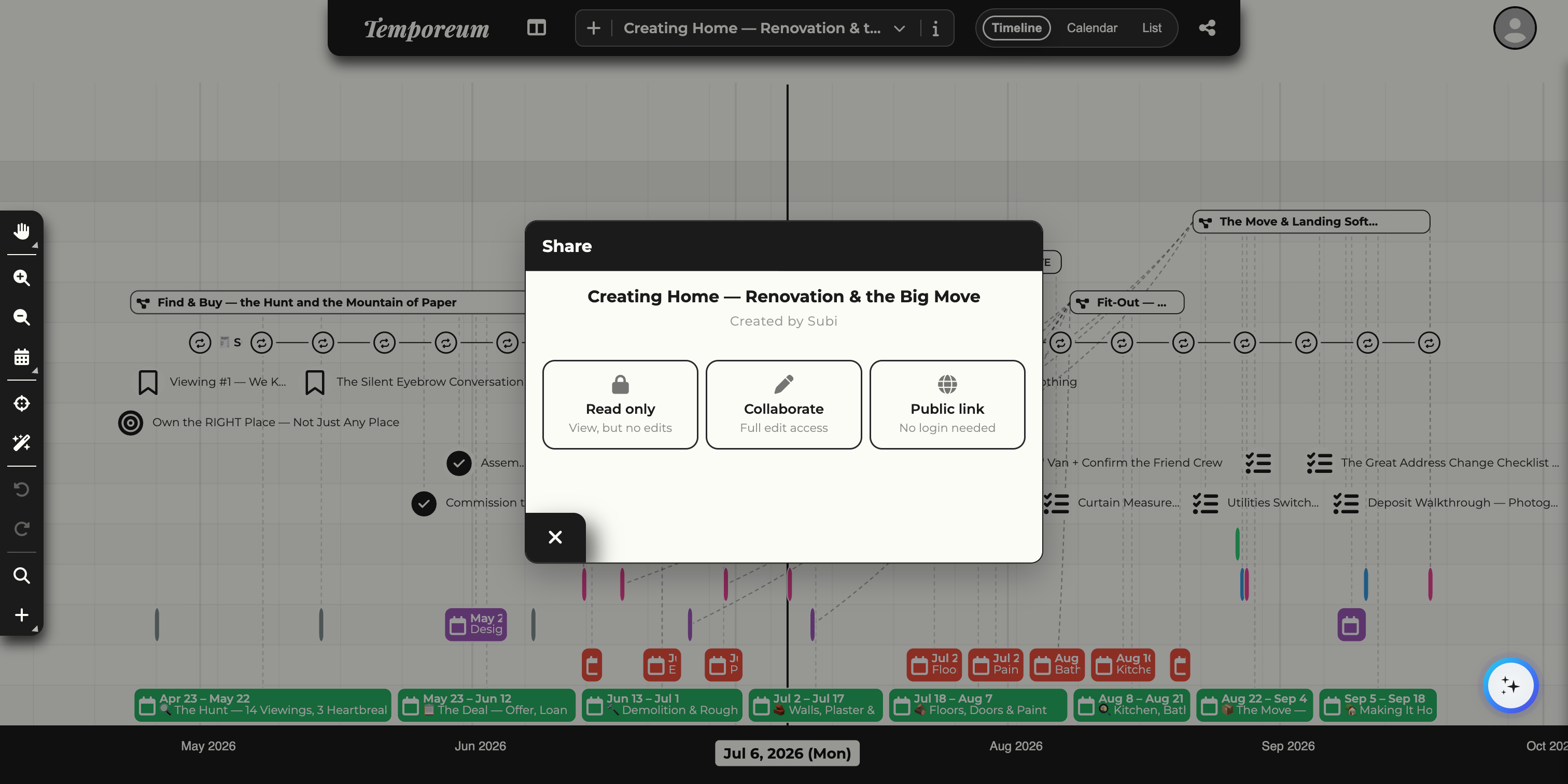Open the user profile avatar
This screenshot has height=784, width=1568.
coord(1515,28)
